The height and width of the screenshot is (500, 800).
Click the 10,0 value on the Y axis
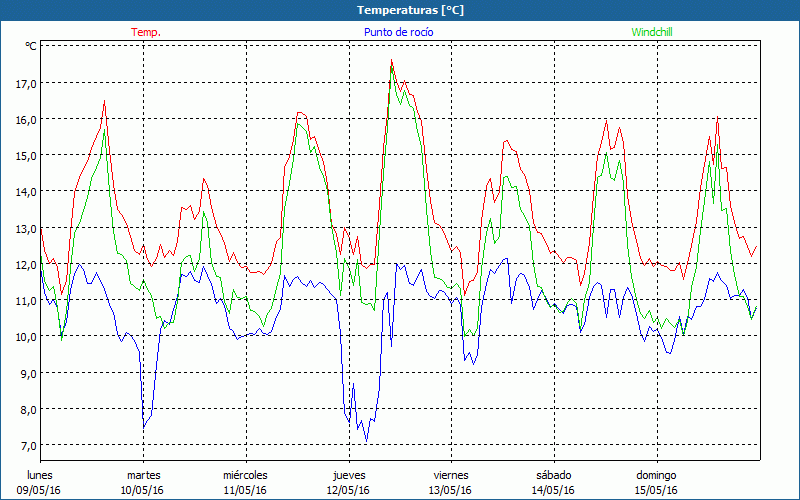pos(24,336)
